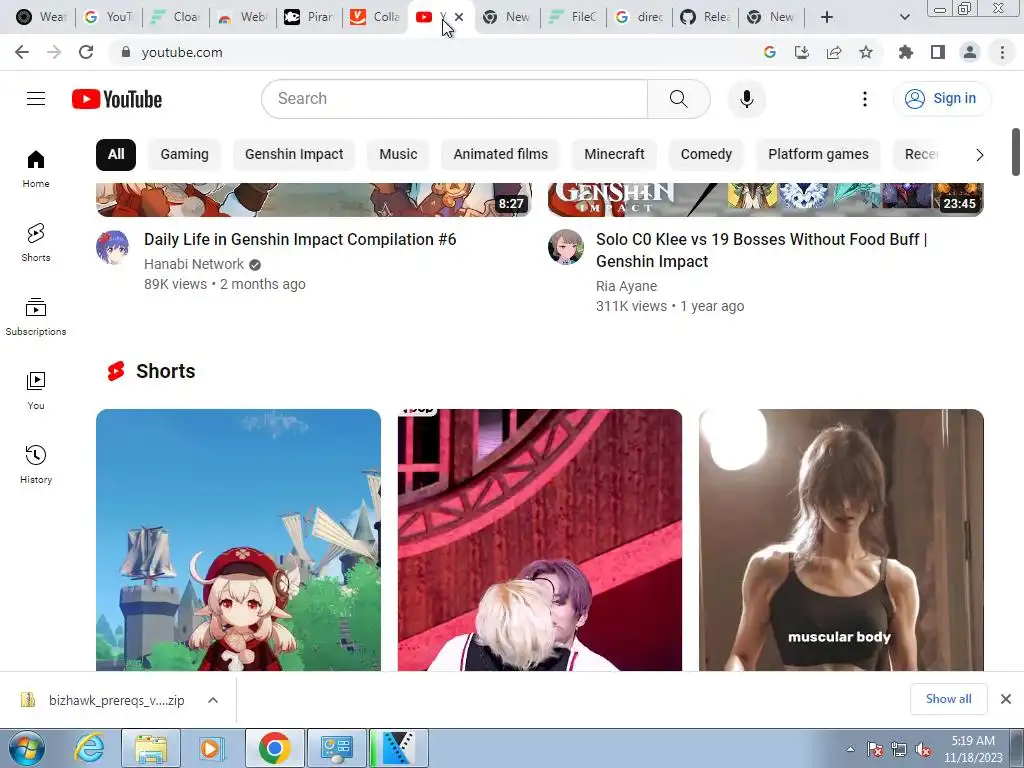Open the Extensions puzzle icon

(906, 52)
